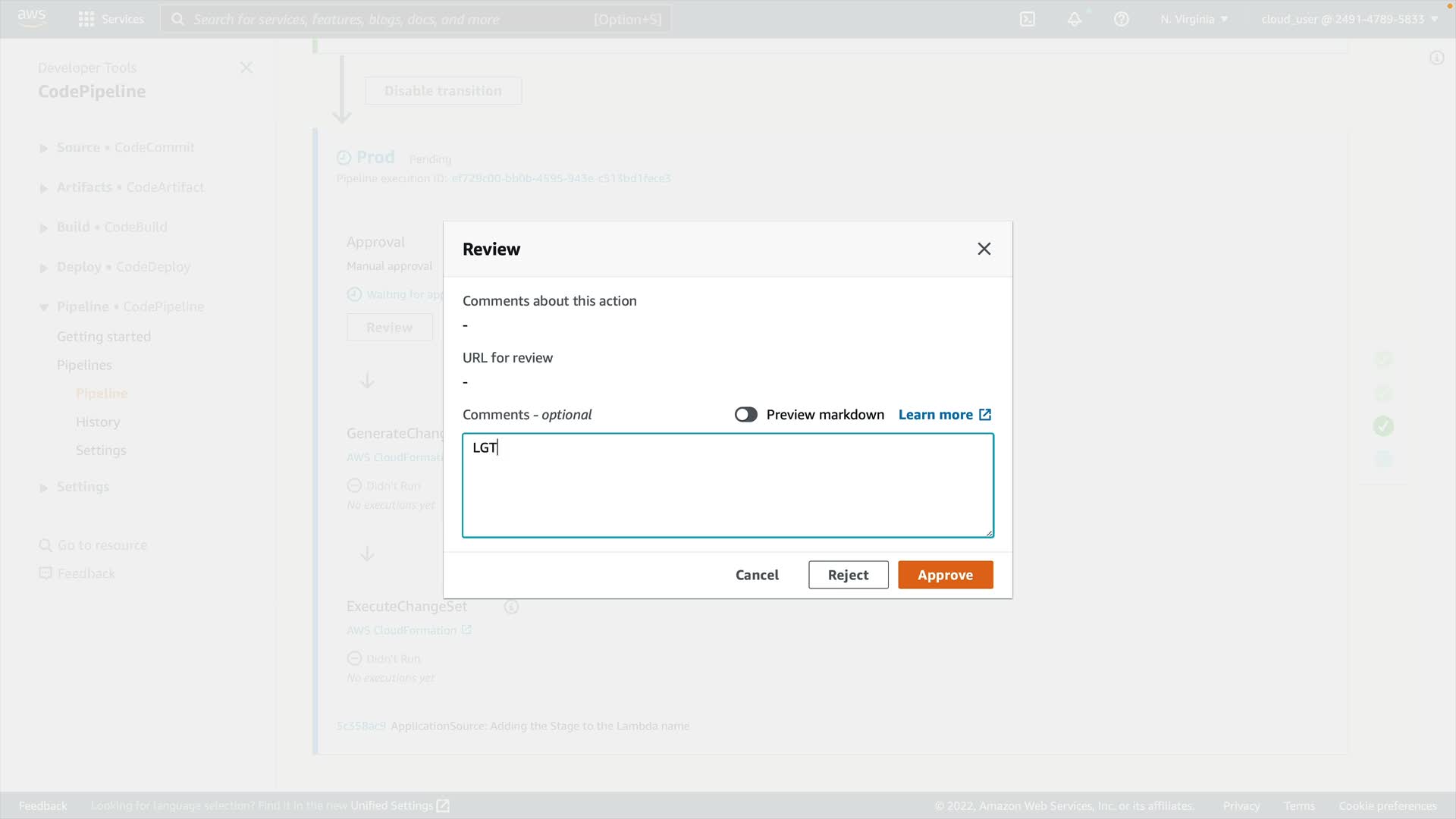1456x819 pixels.
Task: Open the notifications bell icon
Action: pyautogui.click(x=1075, y=19)
